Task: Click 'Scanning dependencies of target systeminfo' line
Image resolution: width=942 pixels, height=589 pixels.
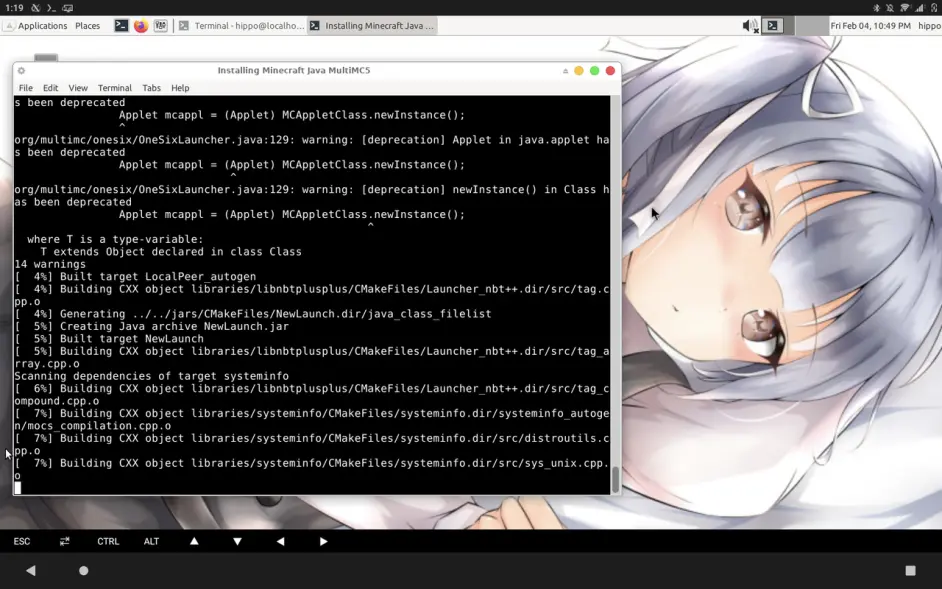Action: (x=151, y=376)
